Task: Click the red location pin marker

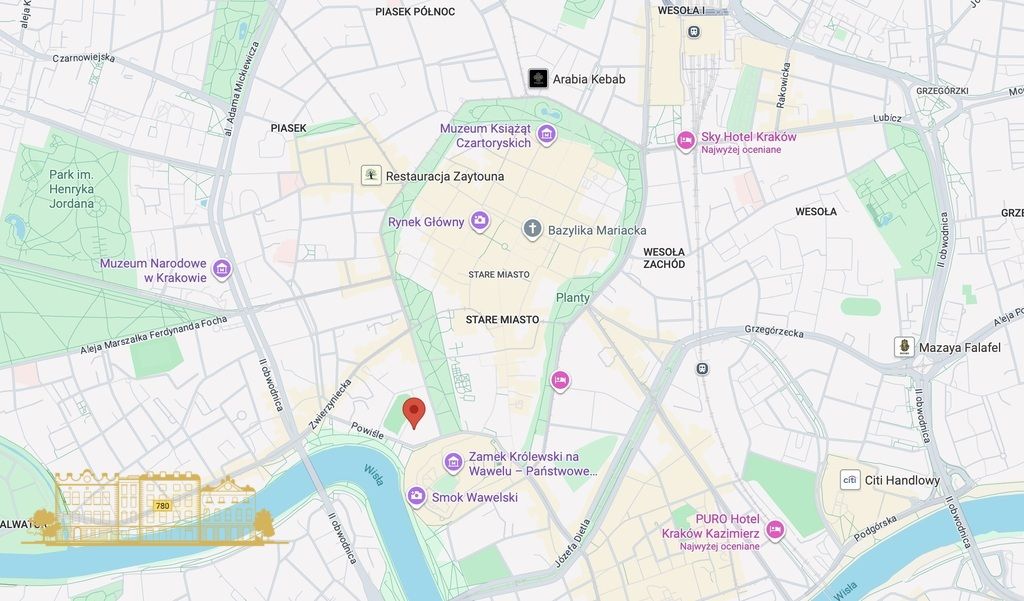Action: coord(414,412)
